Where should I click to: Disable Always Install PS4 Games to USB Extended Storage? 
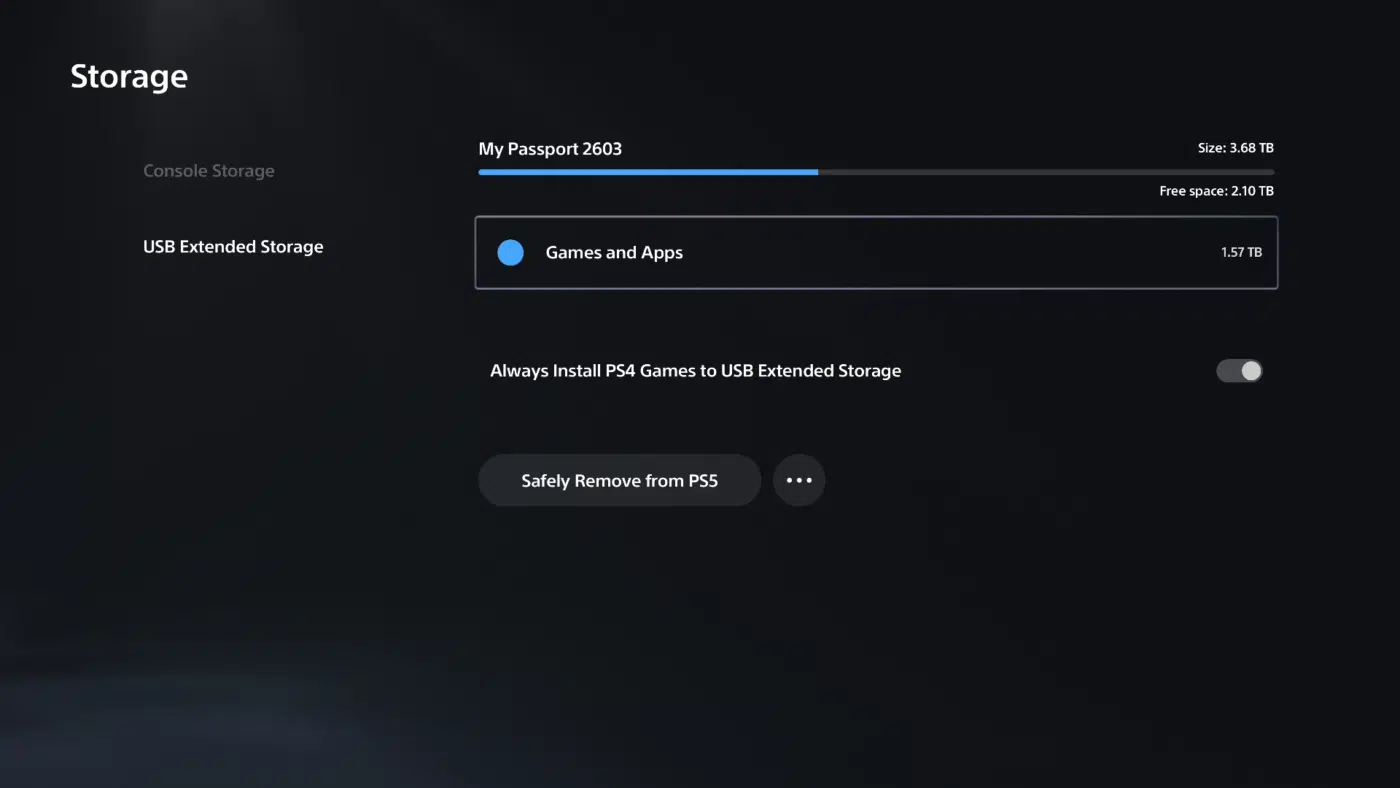click(x=1239, y=370)
